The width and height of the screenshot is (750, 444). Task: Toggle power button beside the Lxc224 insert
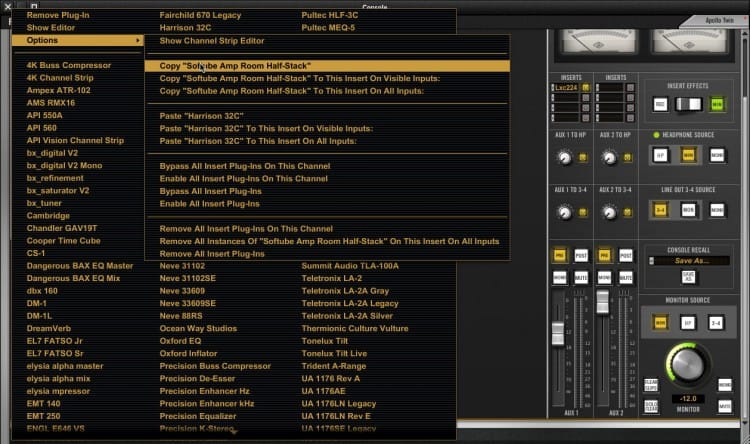point(585,88)
